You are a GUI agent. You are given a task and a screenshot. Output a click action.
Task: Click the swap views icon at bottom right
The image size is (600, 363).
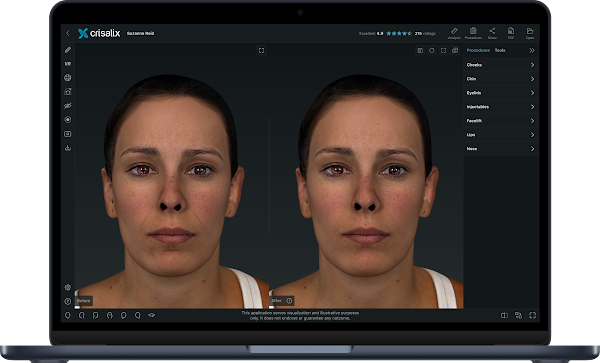pyautogui.click(x=518, y=315)
